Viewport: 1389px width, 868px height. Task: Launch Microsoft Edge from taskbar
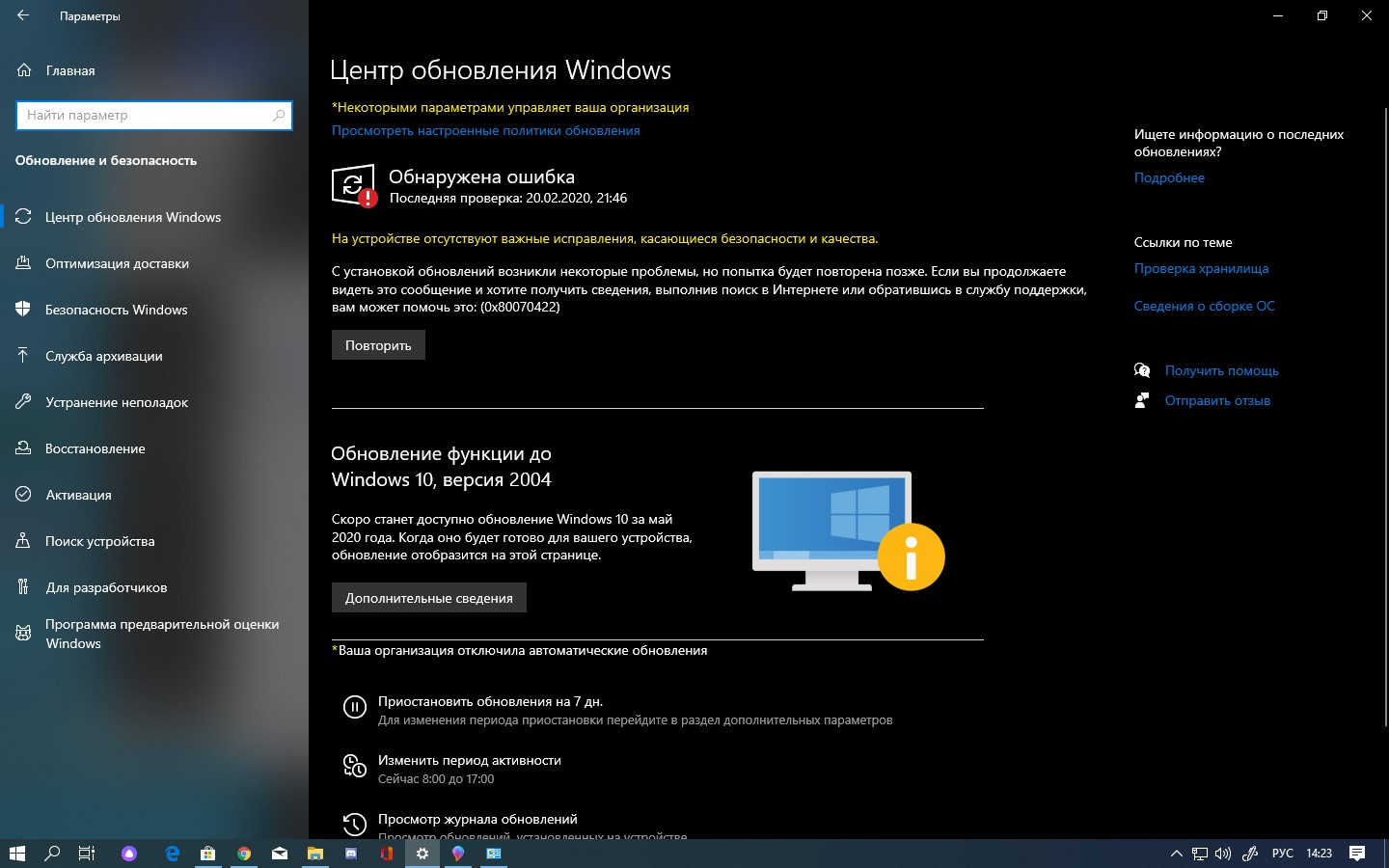coord(173,854)
